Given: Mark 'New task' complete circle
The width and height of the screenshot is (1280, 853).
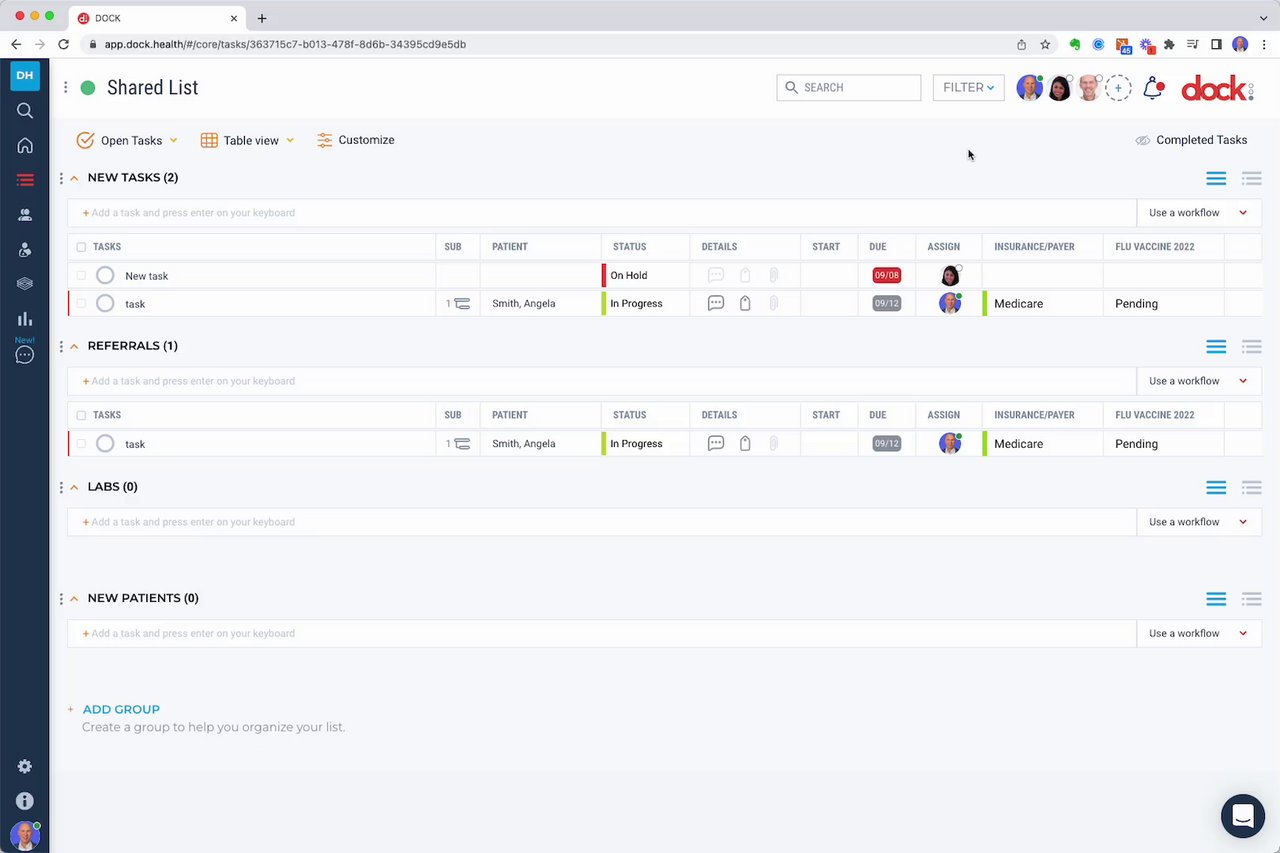Looking at the screenshot, I should click(x=105, y=275).
